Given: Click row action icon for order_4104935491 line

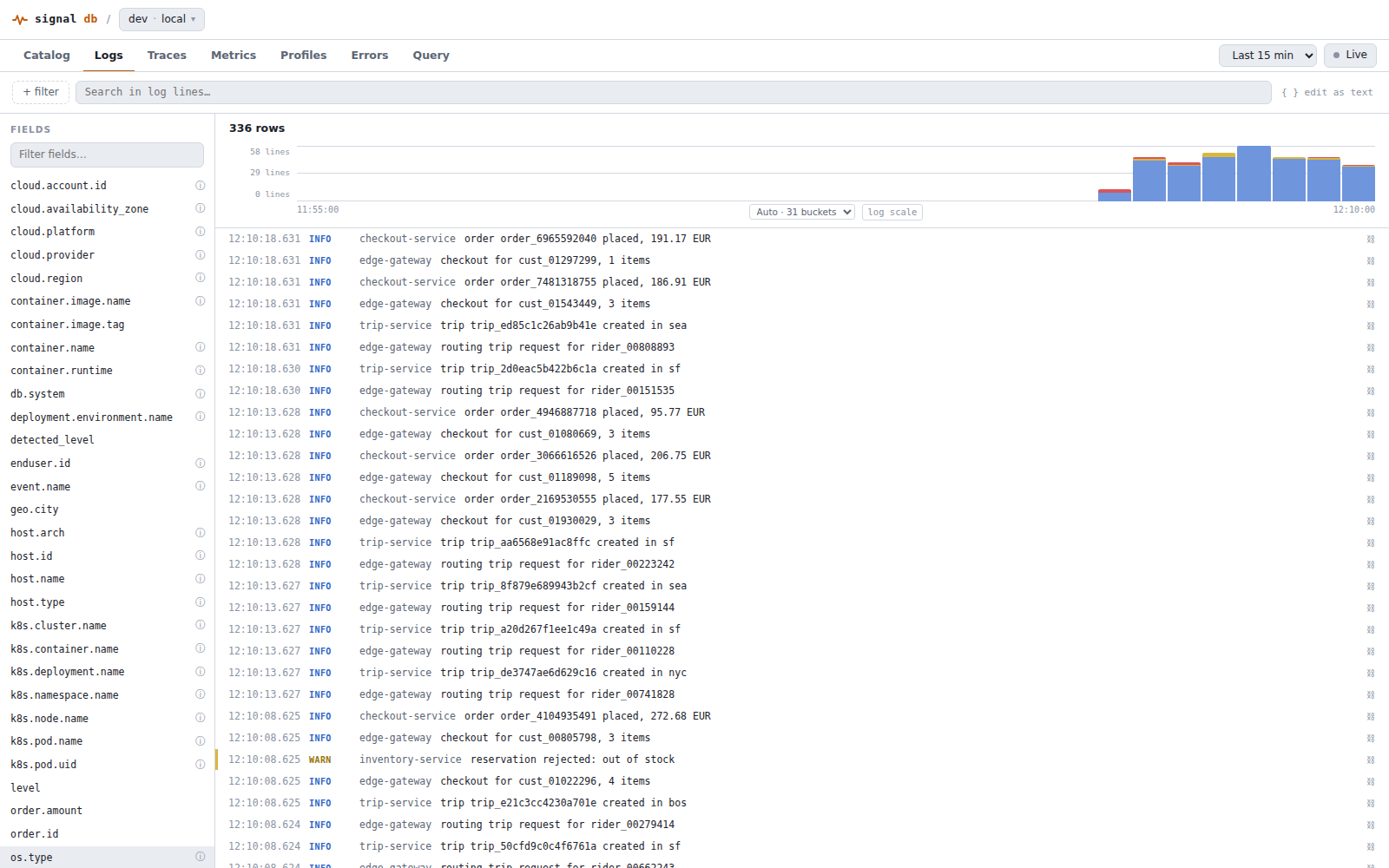Looking at the screenshot, I should pyautogui.click(x=1371, y=716).
